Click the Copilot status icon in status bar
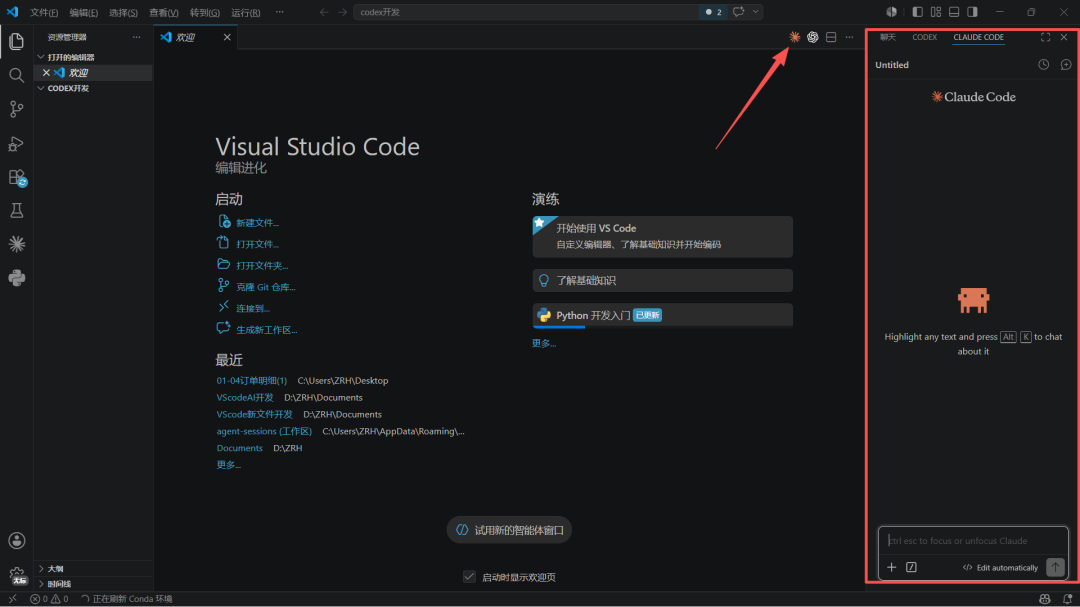Image resolution: width=1080 pixels, height=607 pixels. tap(1044, 599)
